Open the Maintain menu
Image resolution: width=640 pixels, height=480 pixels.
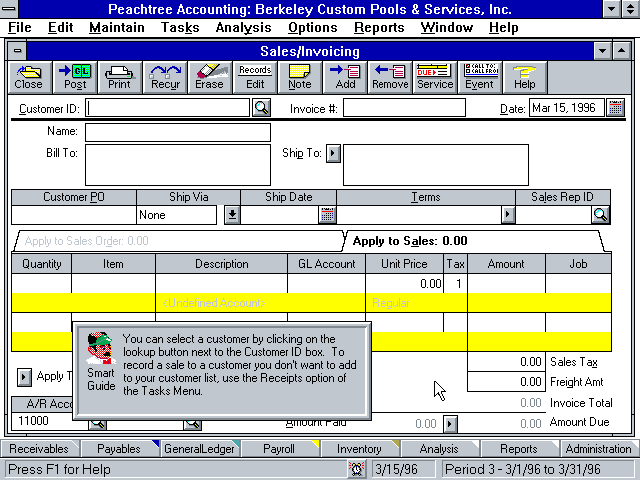[x=117, y=27]
